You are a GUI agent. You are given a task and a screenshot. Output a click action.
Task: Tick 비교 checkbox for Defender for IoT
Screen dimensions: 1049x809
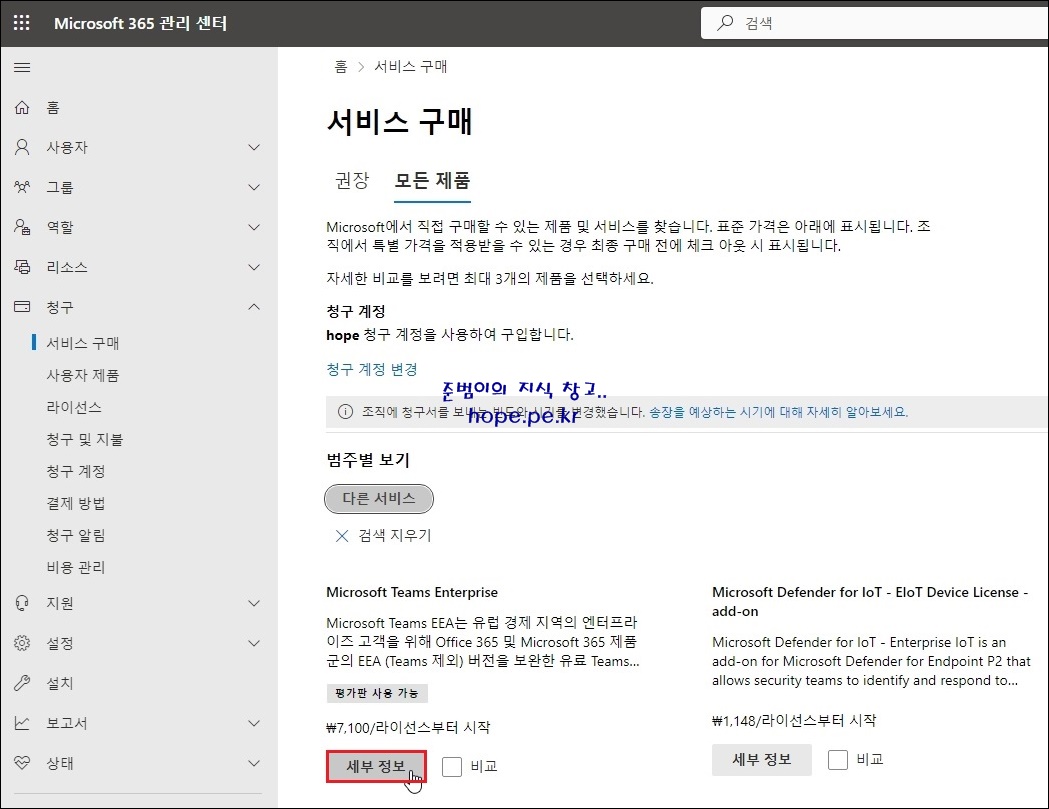(x=838, y=759)
